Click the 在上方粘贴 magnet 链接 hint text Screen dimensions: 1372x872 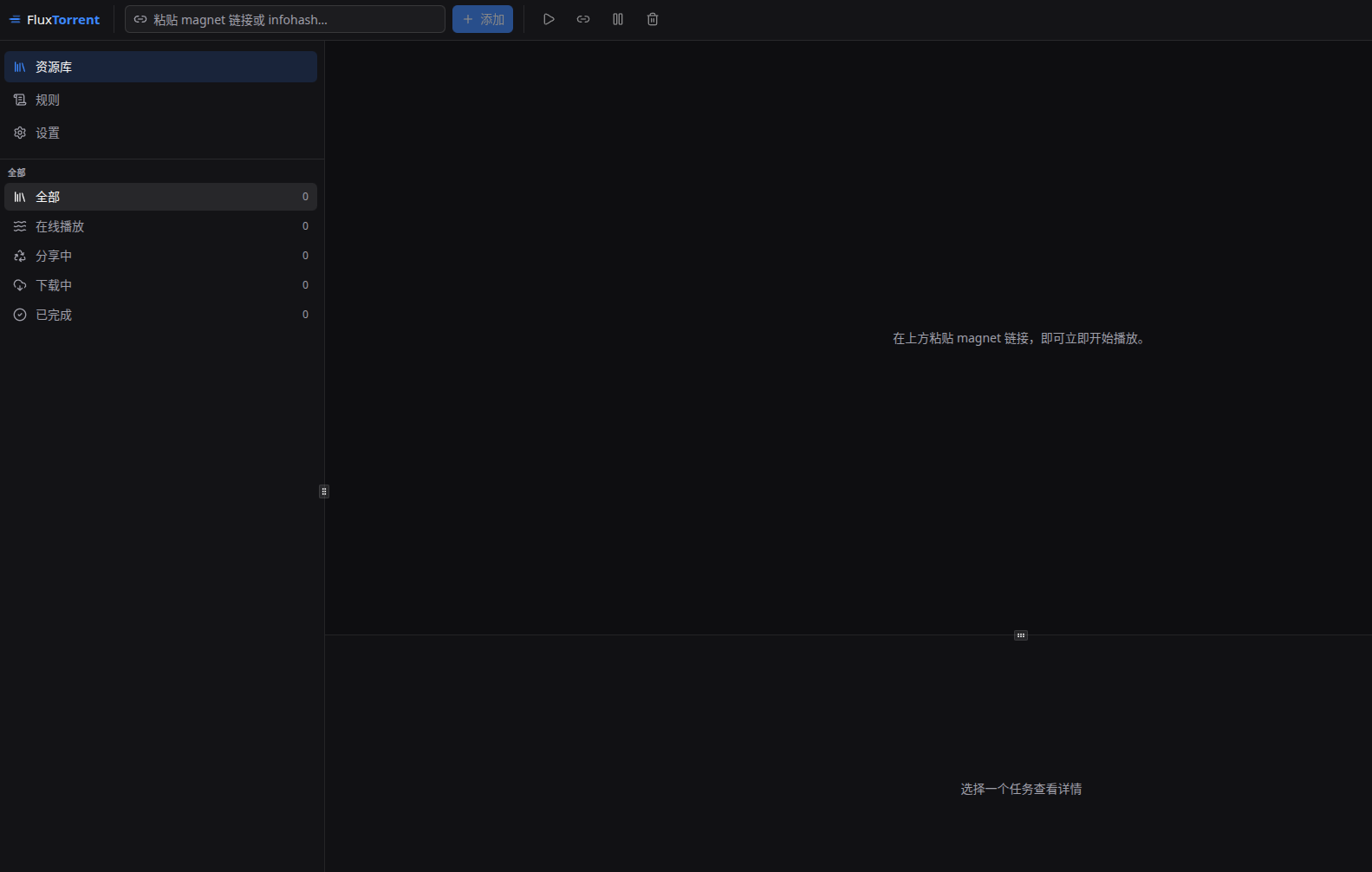(1021, 338)
